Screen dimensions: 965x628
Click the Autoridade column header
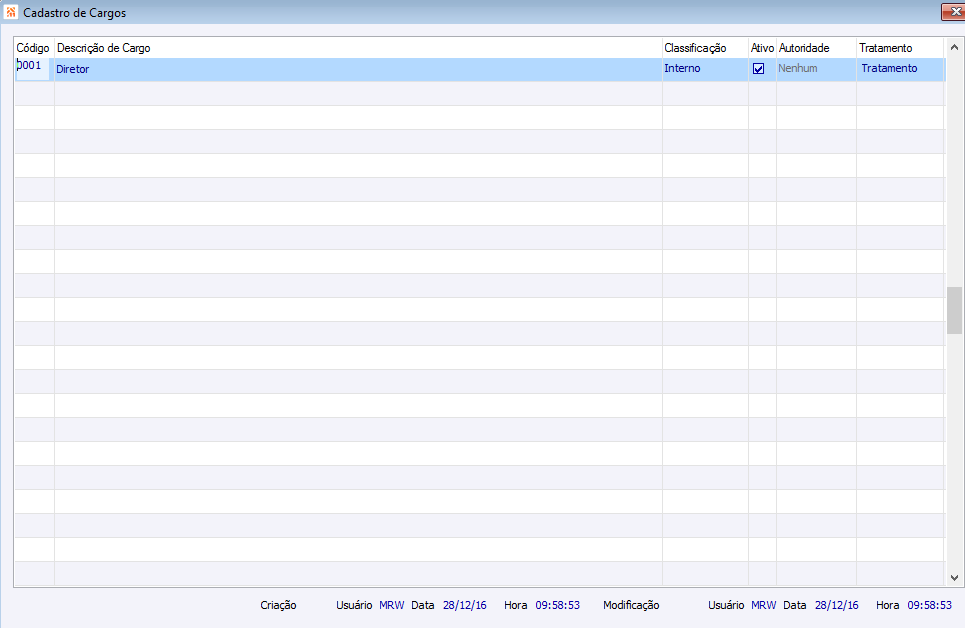click(816, 48)
